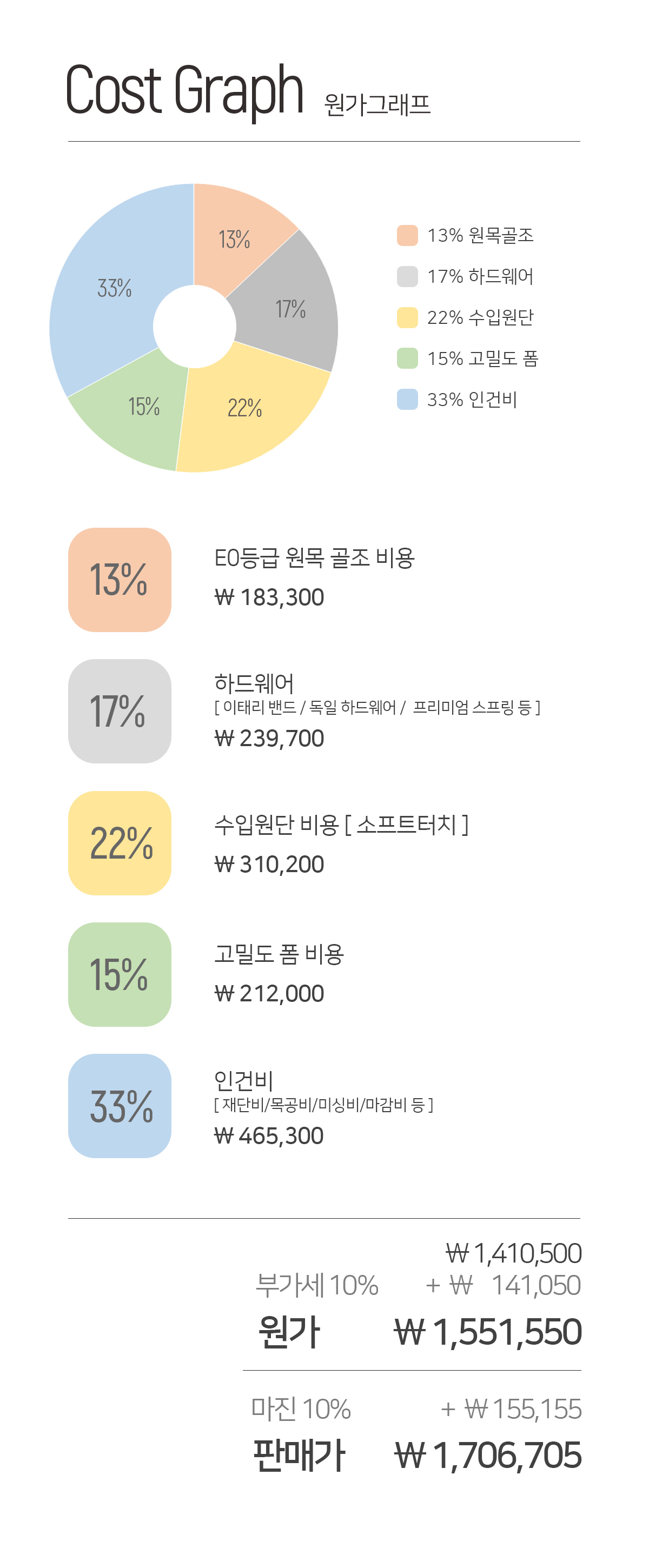Screen dimensions: 649x1568
Task: Click the ₩ 465,300 labor cost amount
Action: tap(268, 1137)
